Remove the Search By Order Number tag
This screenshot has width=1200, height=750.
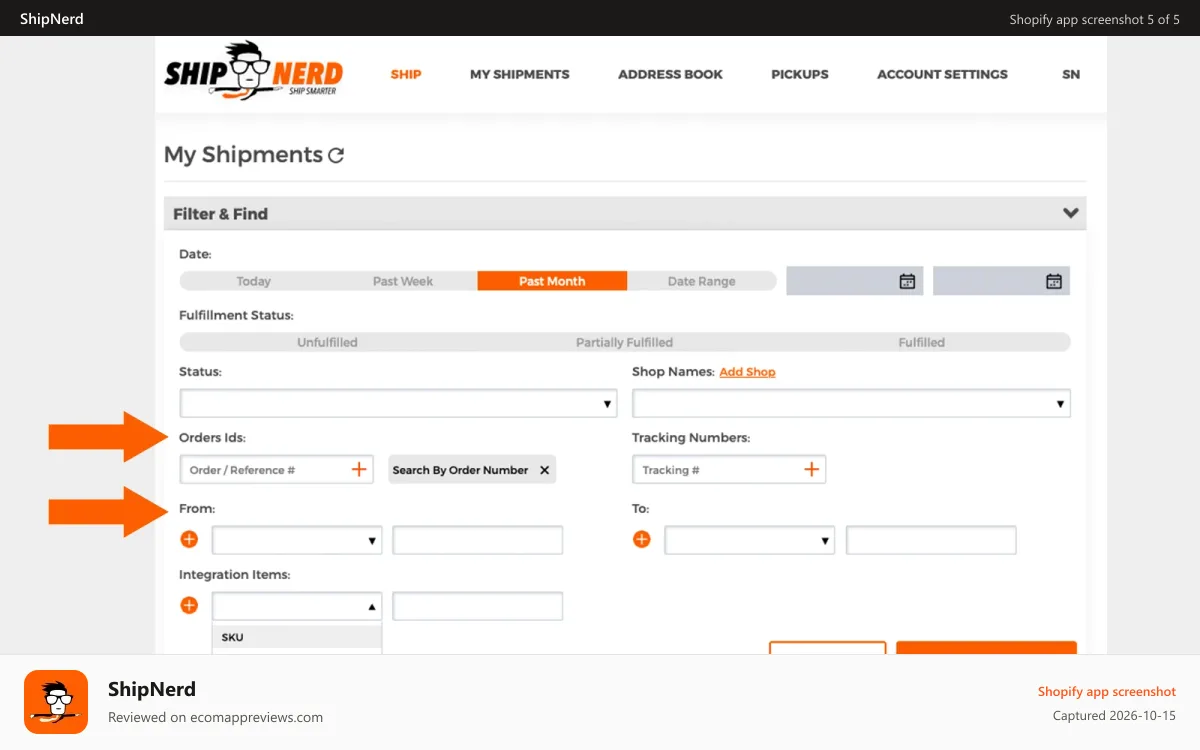545,470
